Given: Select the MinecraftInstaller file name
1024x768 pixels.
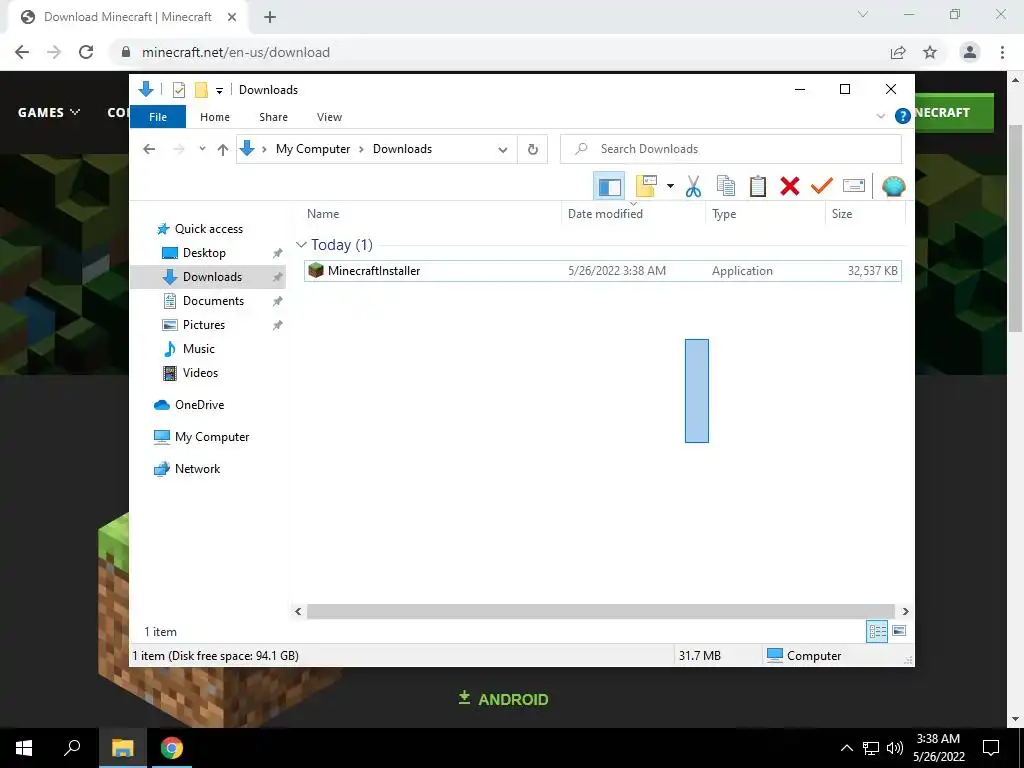Looking at the screenshot, I should click(374, 270).
